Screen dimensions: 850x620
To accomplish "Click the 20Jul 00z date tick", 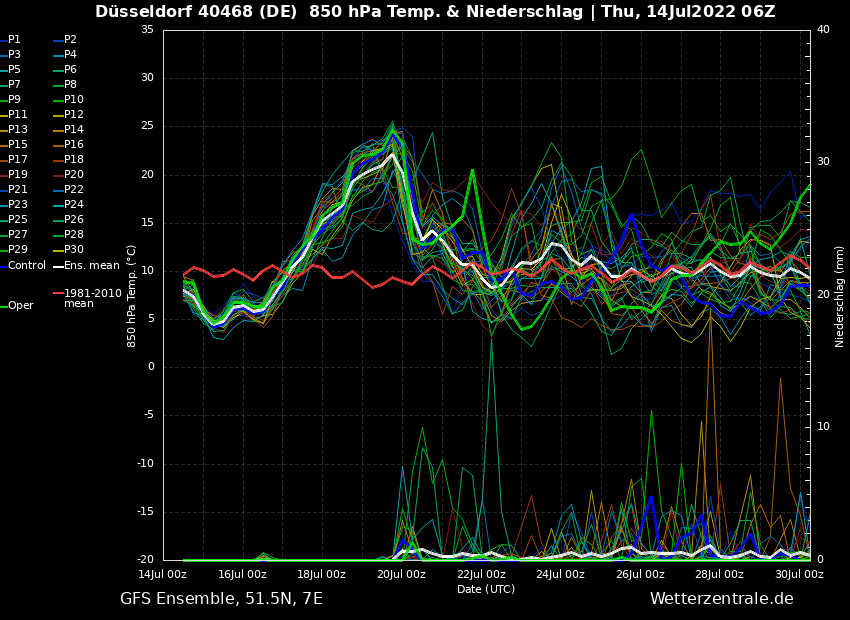I will point(401,574).
